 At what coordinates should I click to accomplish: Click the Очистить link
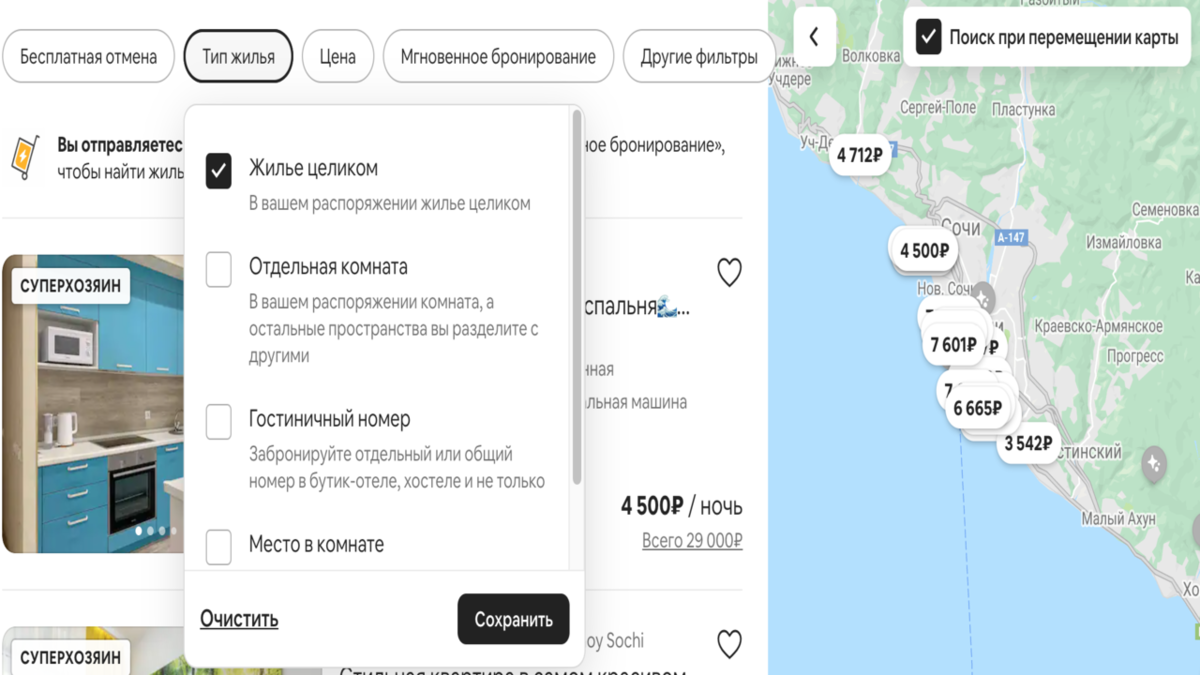click(239, 619)
